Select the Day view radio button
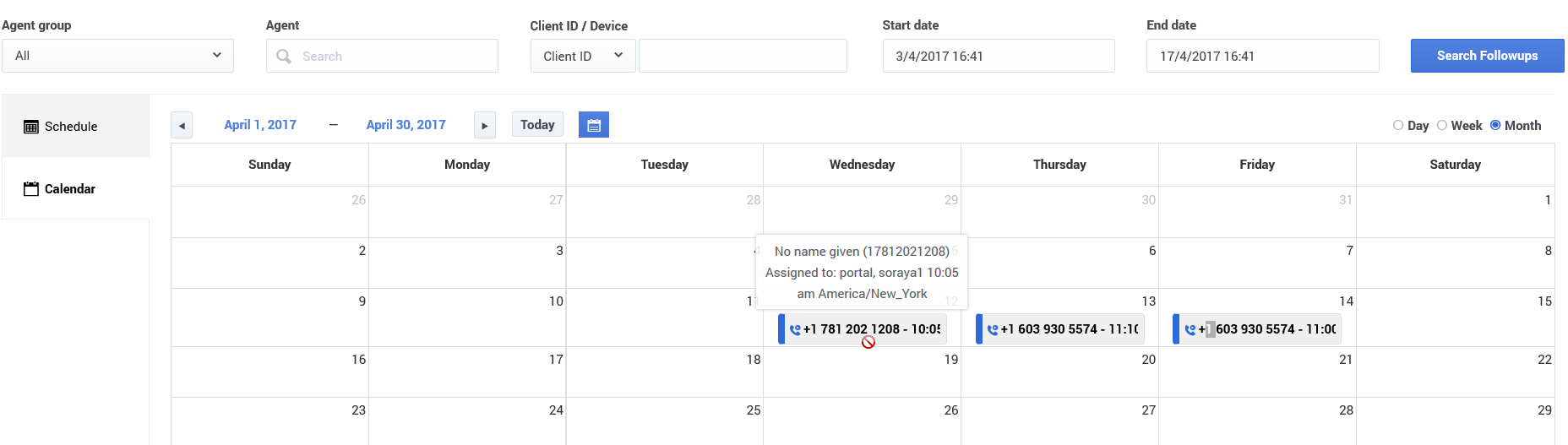 click(x=1398, y=125)
